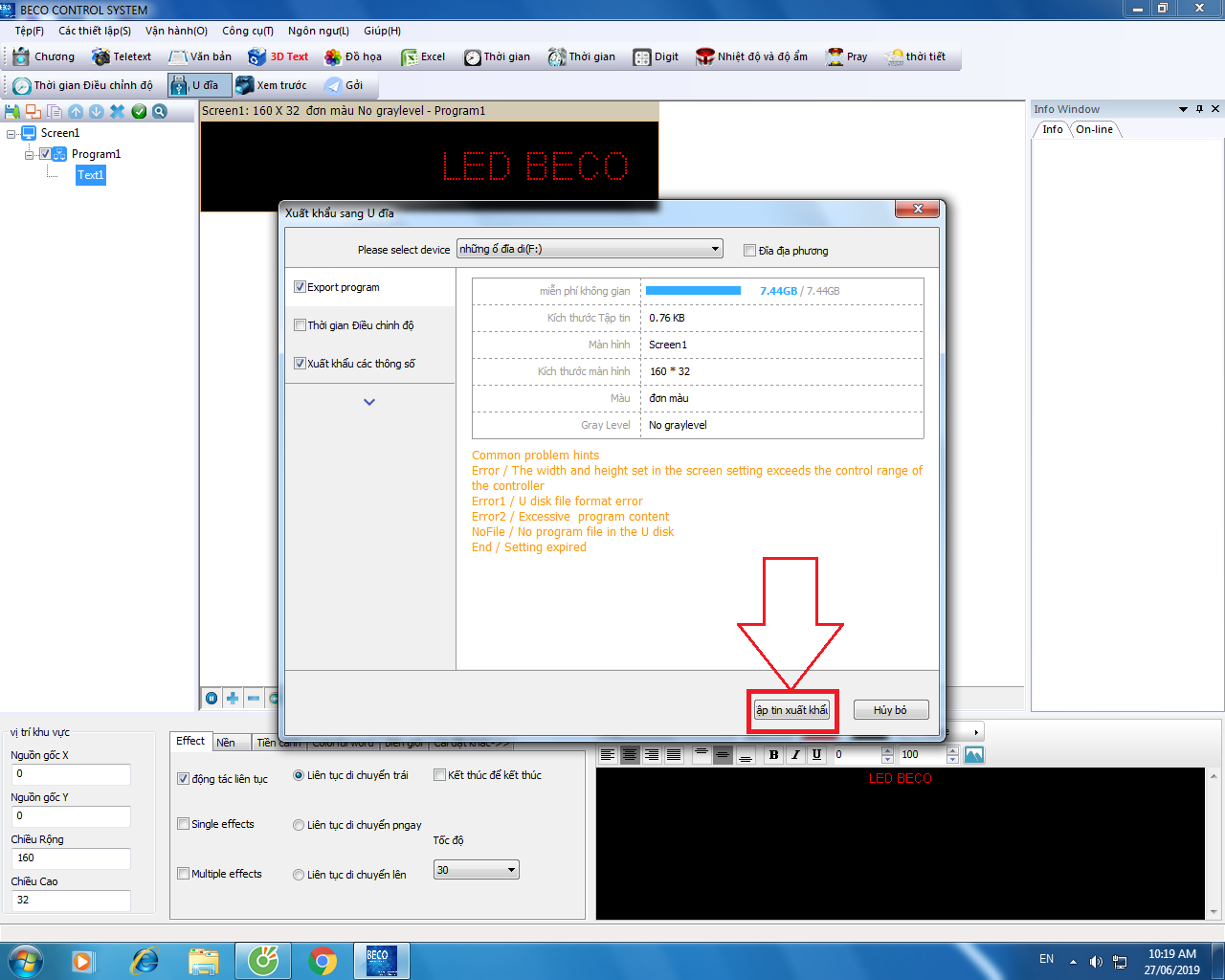Viewport: 1225px width, 980px height.
Task: Click the tập tin xuất khẩu button
Action: click(791, 710)
